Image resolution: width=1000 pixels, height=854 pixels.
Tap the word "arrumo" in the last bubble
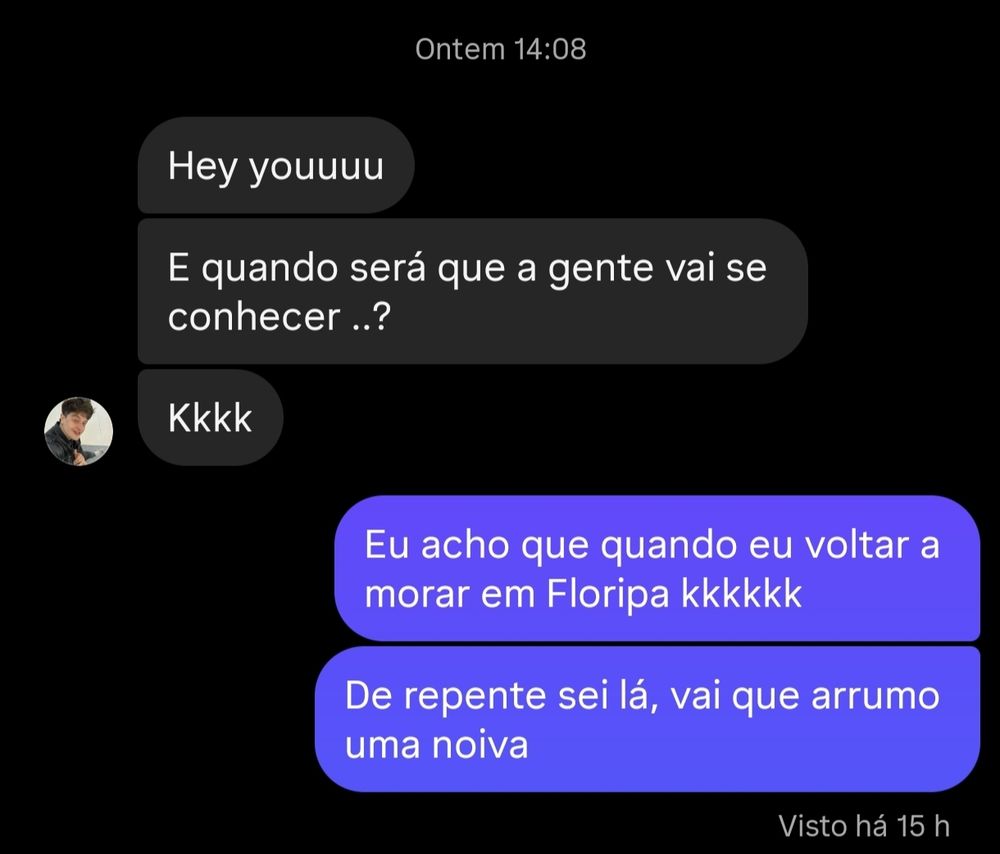pyautogui.click(x=875, y=696)
